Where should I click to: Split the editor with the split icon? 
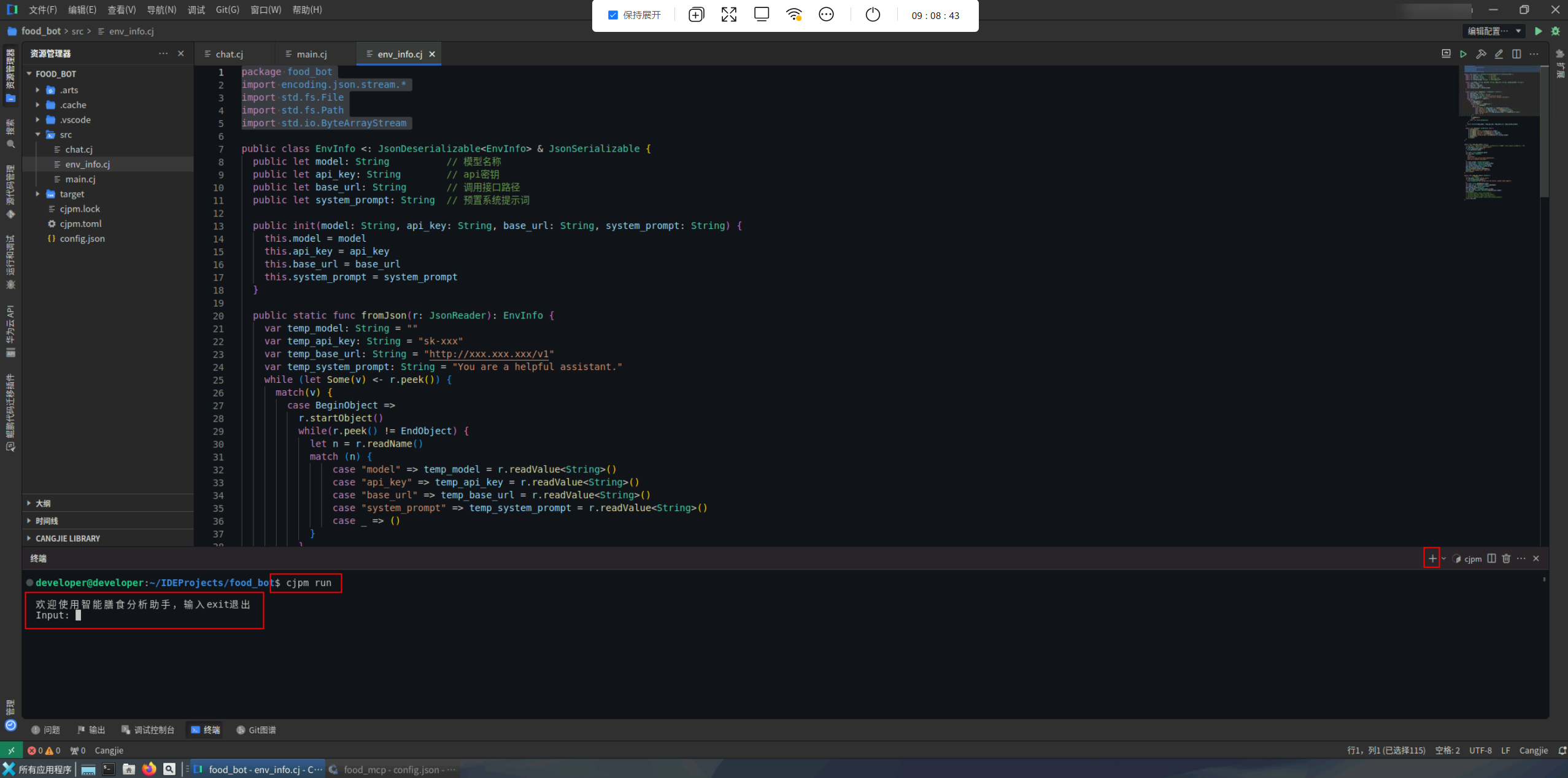click(x=1516, y=54)
